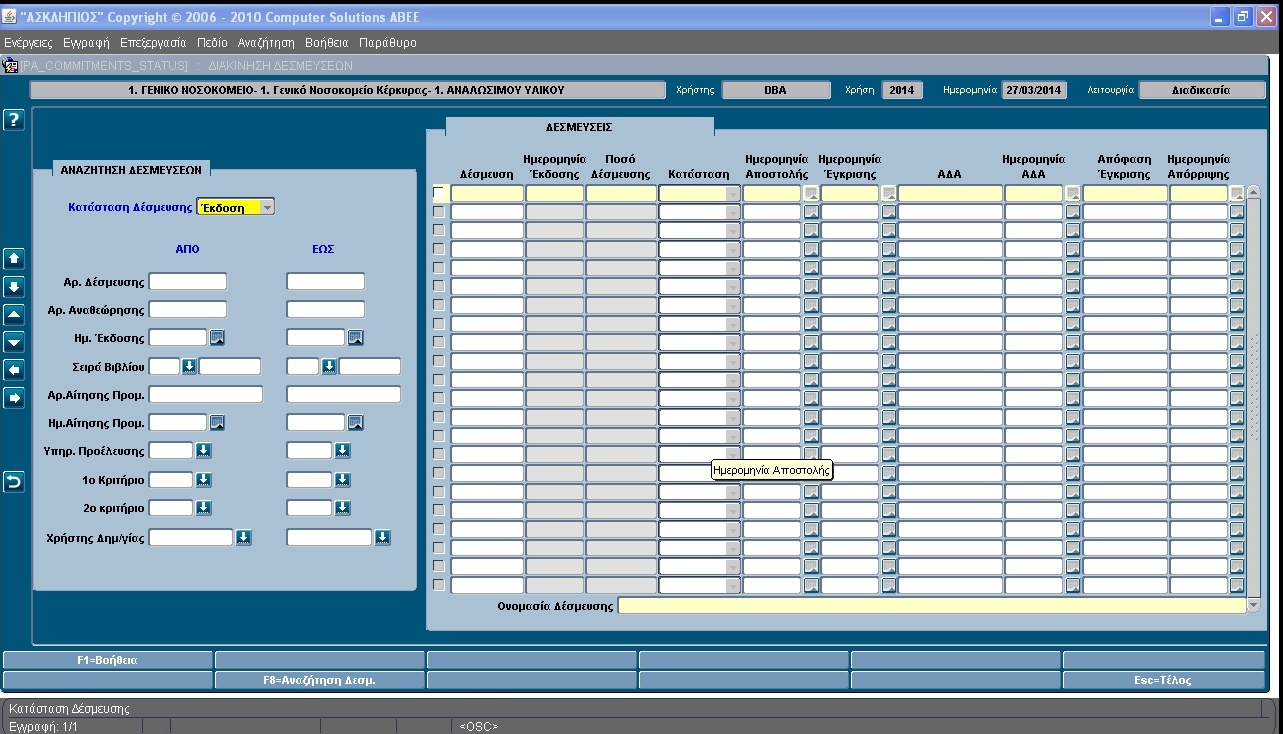The image size is (1283, 734).
Task: Click the Αρ. Δέσμευσης ΑΠΟ input field
Action: (x=188, y=282)
